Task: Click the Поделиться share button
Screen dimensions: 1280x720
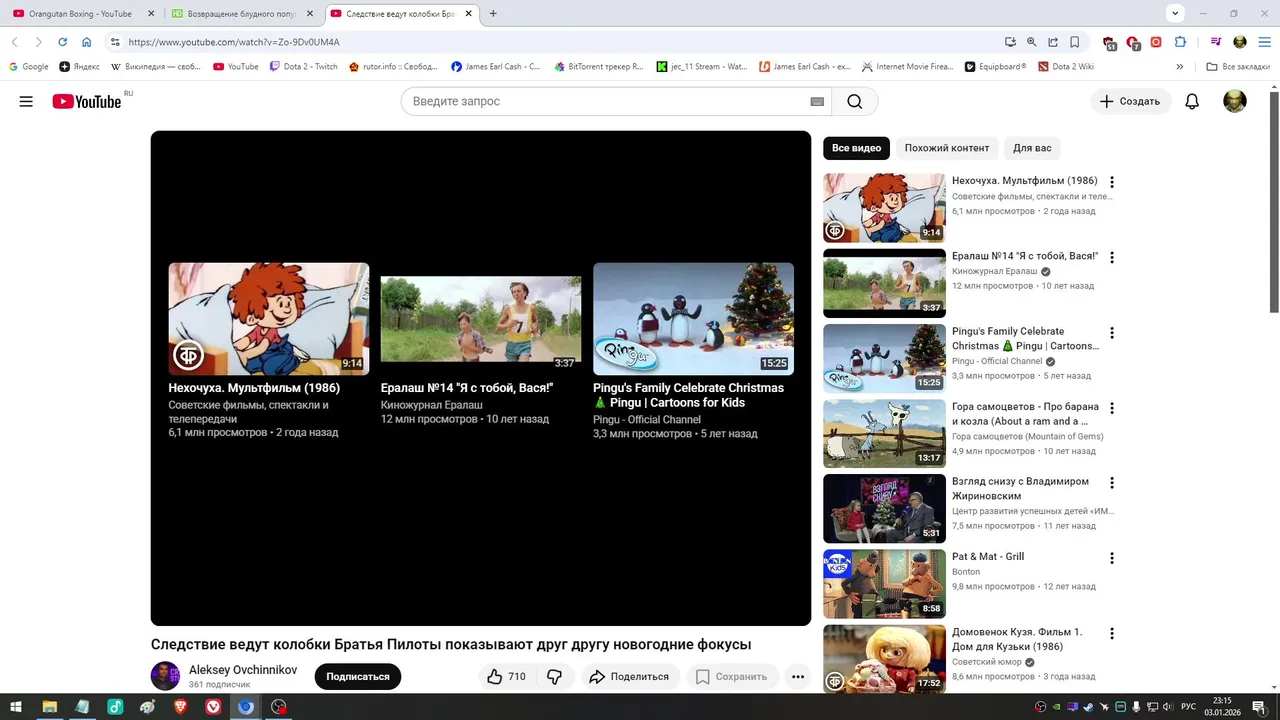Action: click(x=629, y=677)
